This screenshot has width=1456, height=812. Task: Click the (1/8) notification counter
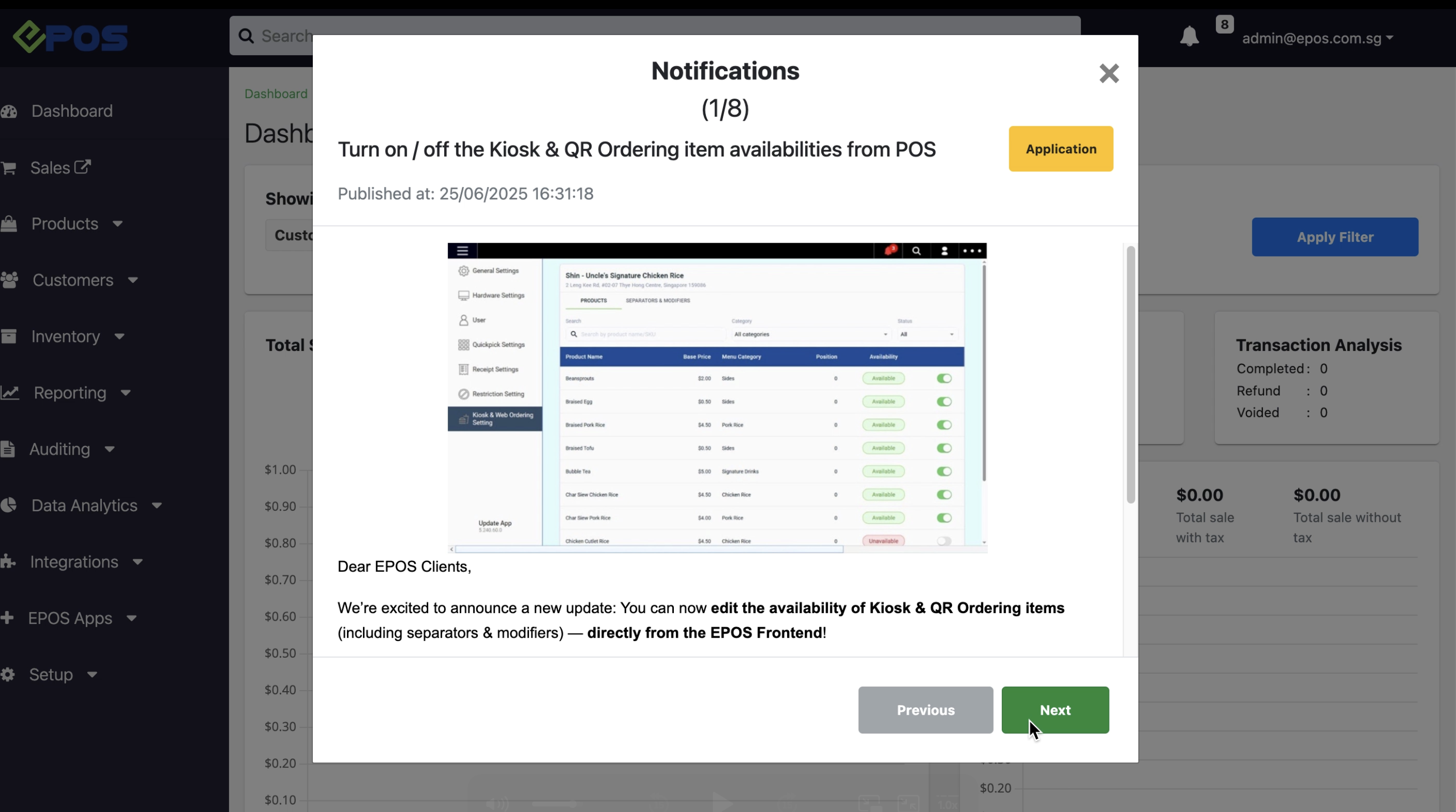point(725,108)
